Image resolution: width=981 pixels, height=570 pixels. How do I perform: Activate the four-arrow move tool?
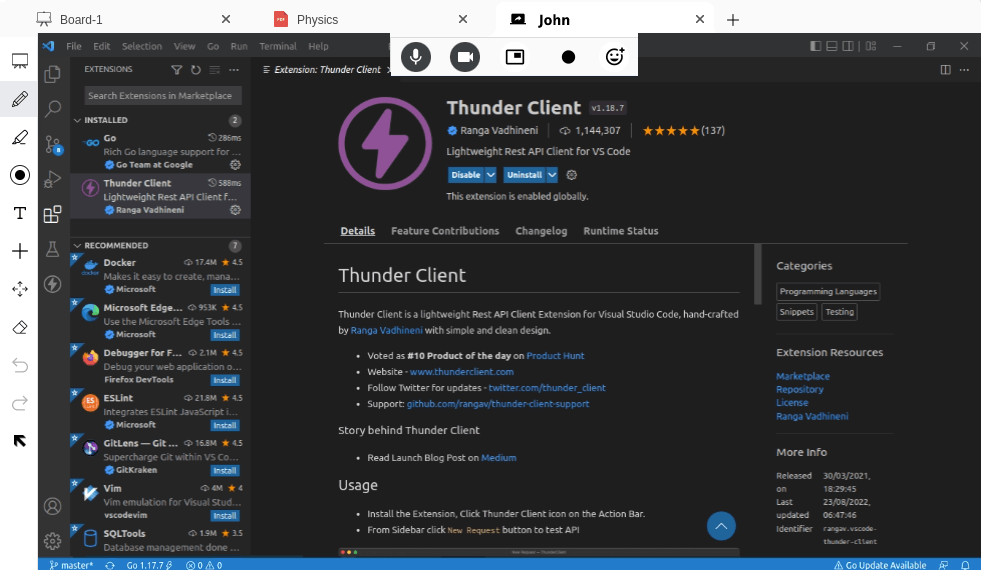tap(19, 289)
